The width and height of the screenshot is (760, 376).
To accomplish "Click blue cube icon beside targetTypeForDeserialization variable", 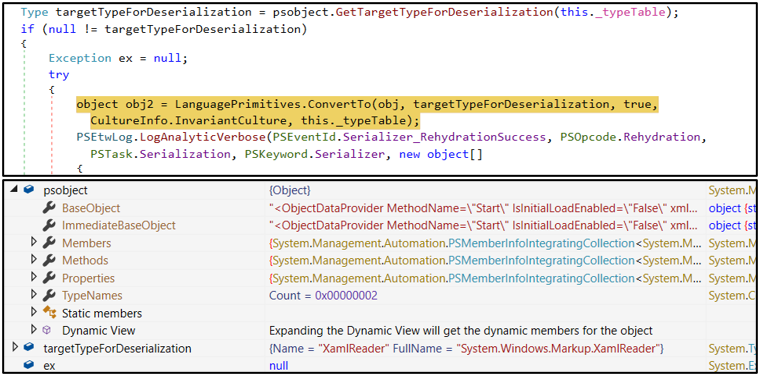I will tap(29, 347).
